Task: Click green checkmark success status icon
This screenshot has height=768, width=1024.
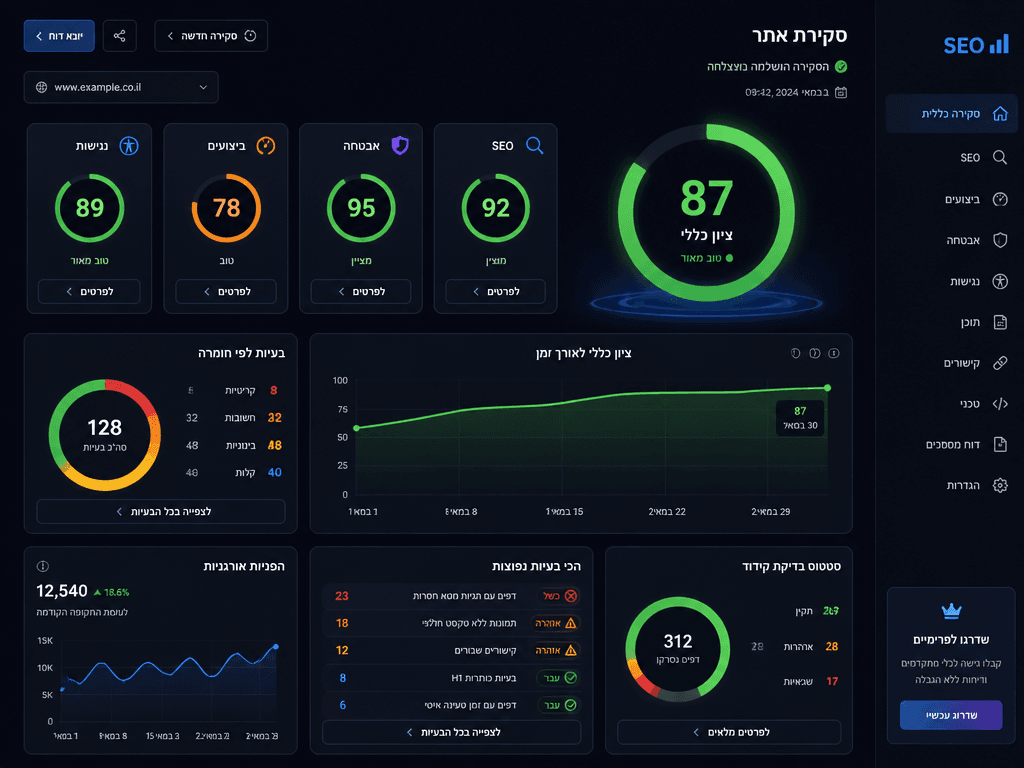Action: (841, 67)
